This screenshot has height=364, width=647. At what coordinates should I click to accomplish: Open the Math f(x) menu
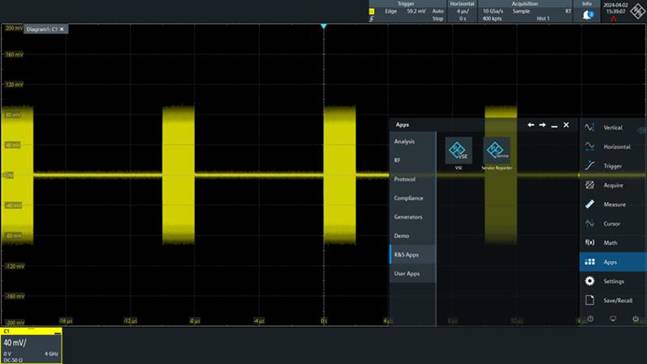click(x=612, y=243)
